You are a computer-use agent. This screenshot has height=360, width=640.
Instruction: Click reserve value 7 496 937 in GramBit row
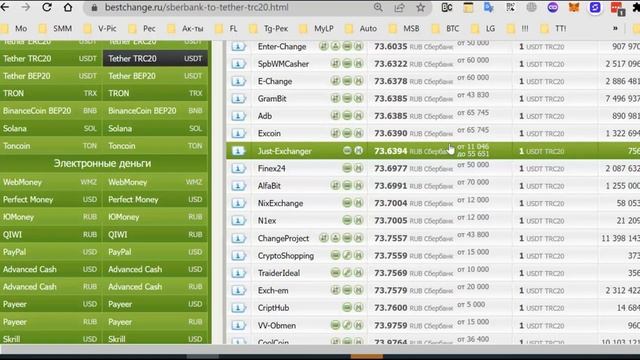[623, 99]
